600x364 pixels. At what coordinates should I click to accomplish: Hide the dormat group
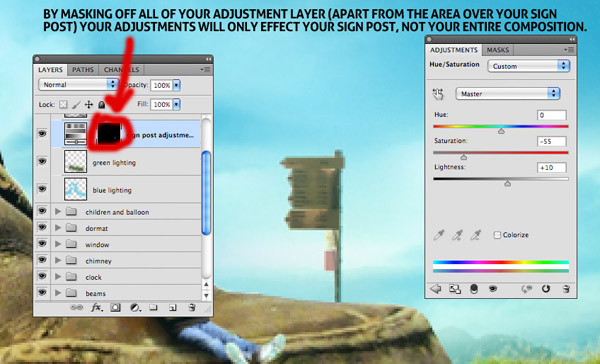click(x=42, y=227)
